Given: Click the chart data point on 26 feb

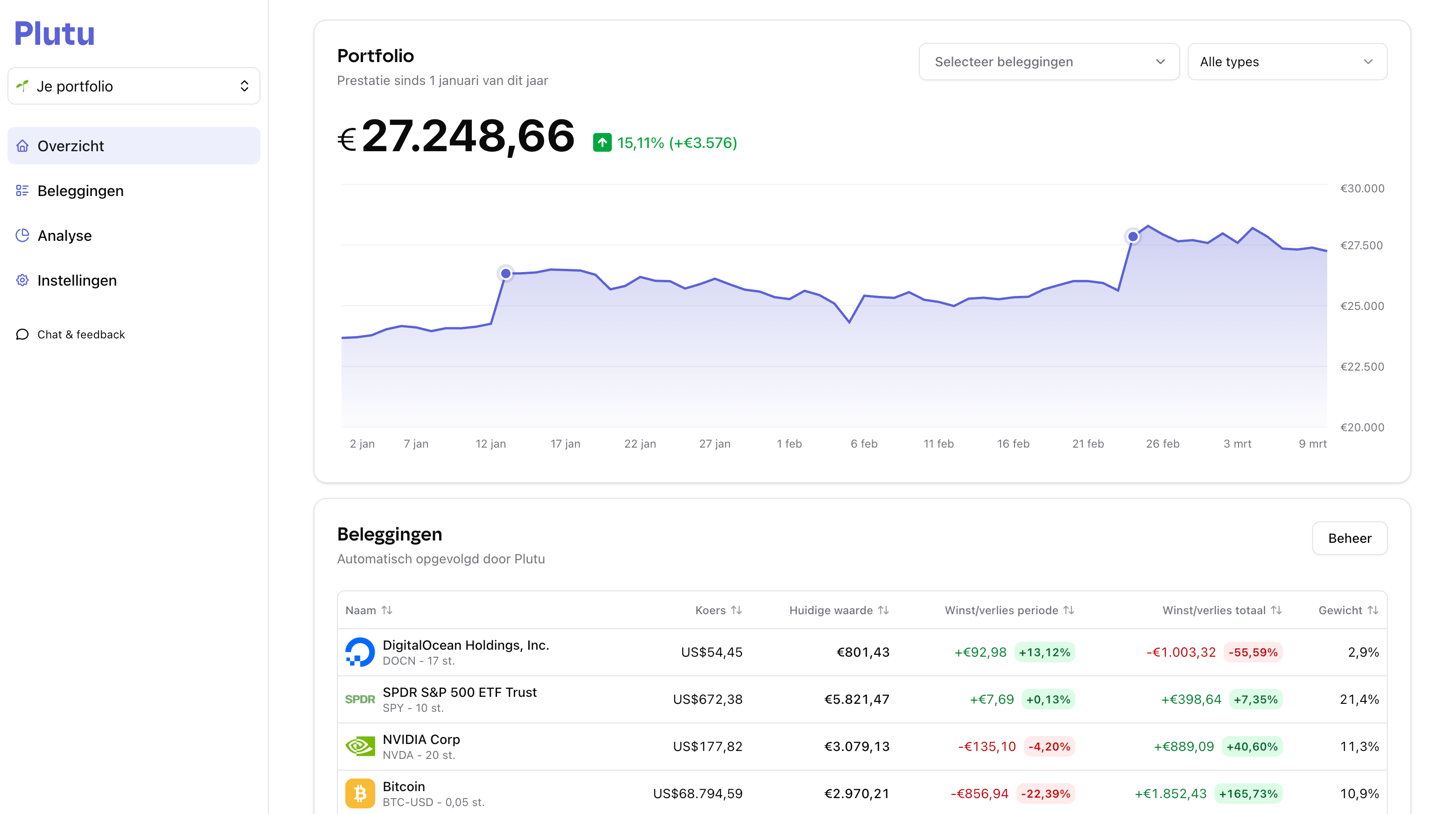Looking at the screenshot, I should pos(1132,237).
